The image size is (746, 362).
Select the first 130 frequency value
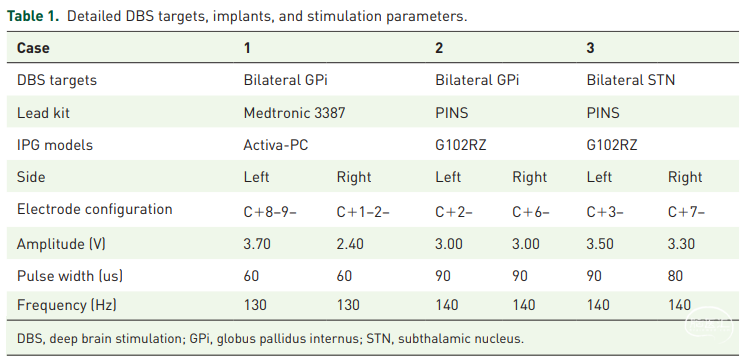255,304
